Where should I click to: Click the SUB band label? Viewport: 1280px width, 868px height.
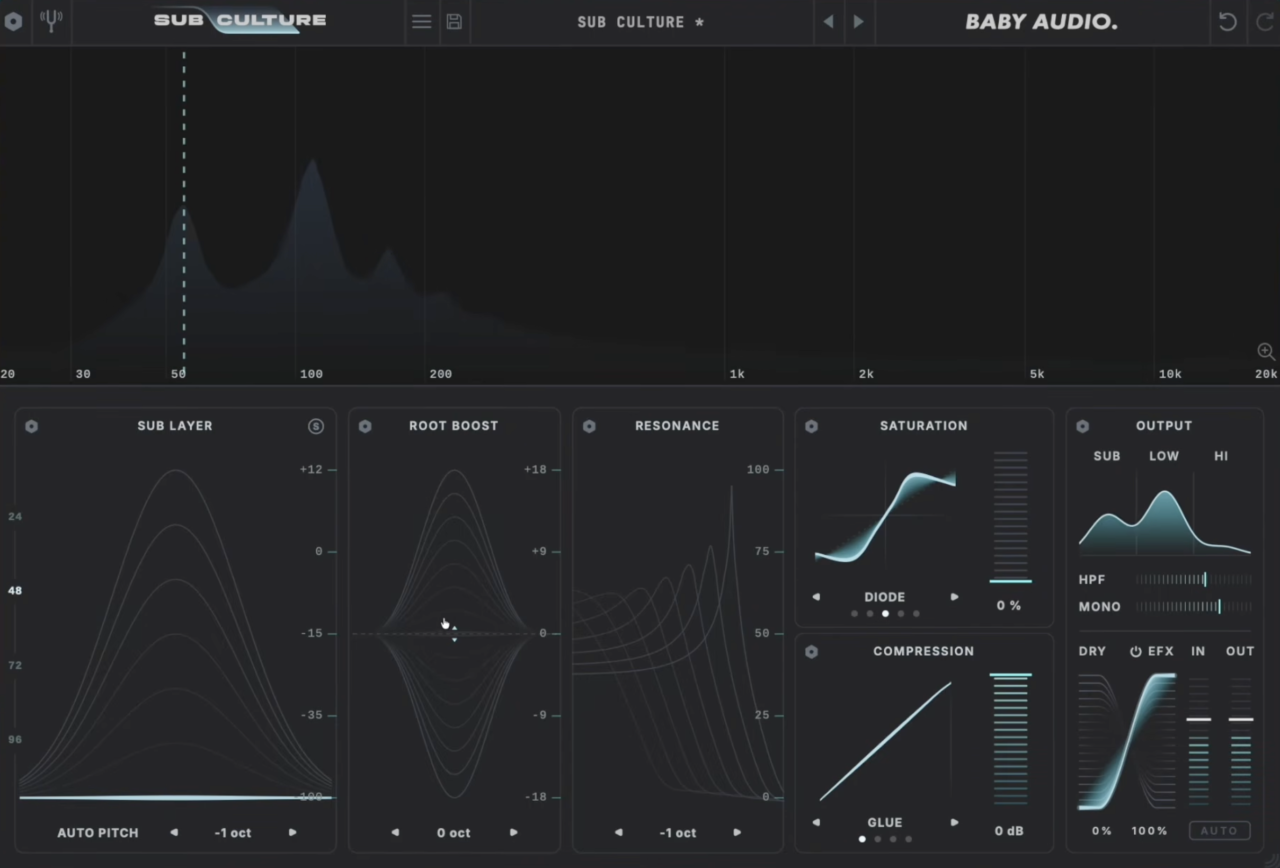click(1107, 456)
